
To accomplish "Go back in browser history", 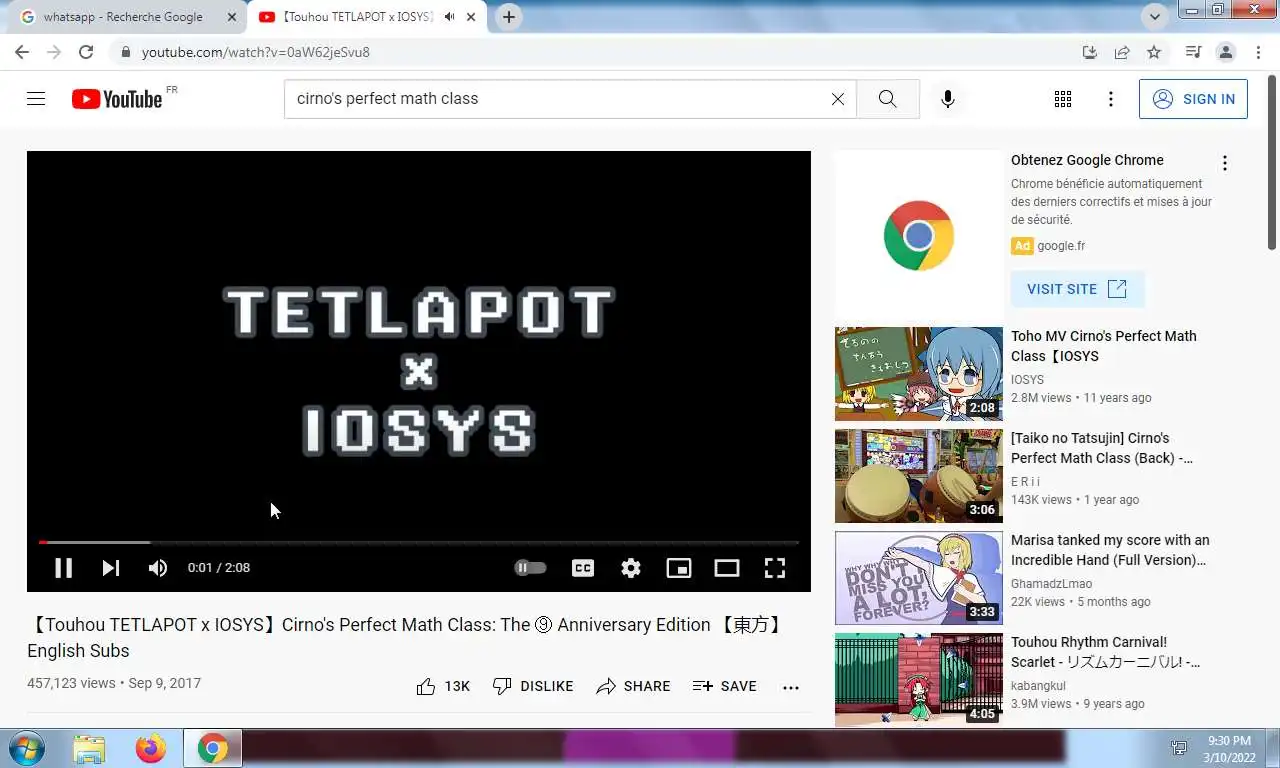I will pyautogui.click(x=22, y=52).
